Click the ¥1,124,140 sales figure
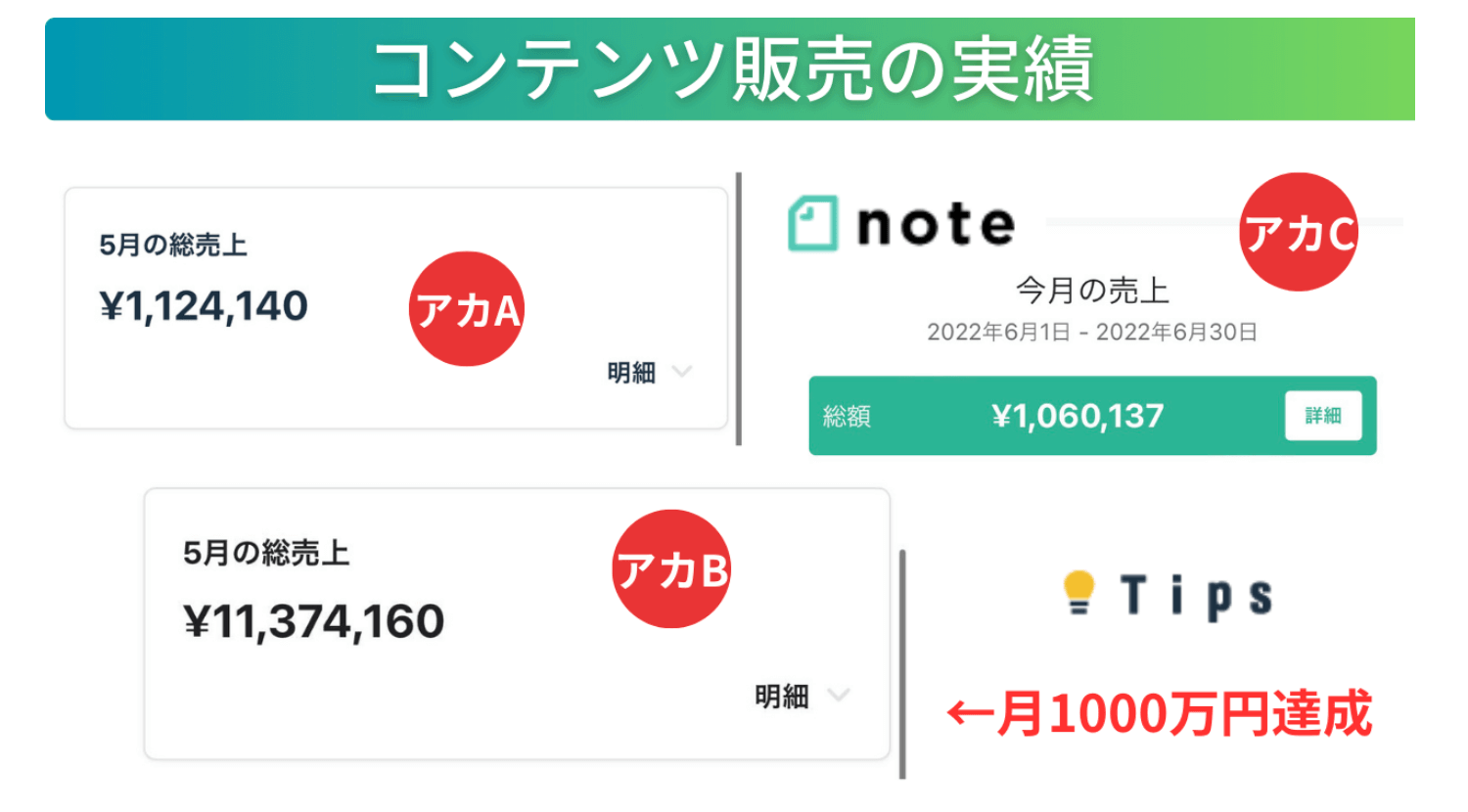 point(204,306)
